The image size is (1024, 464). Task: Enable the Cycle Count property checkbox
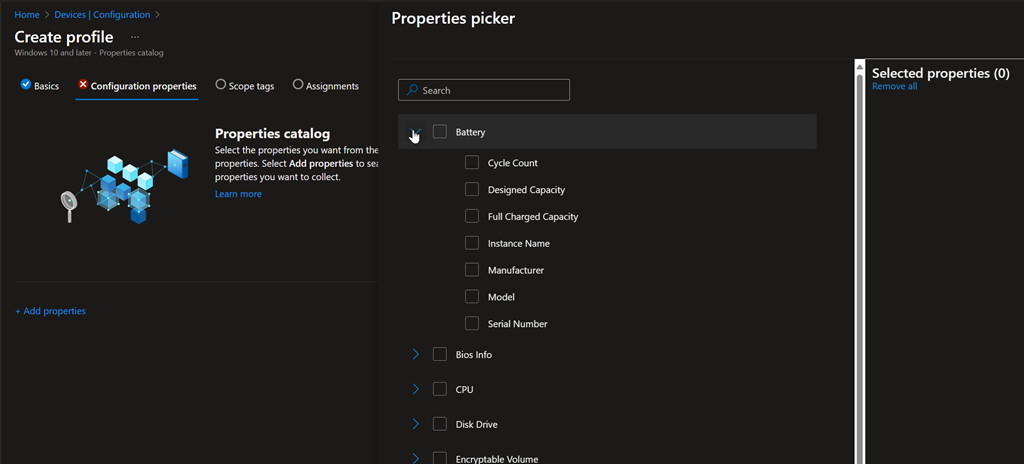[472, 163]
